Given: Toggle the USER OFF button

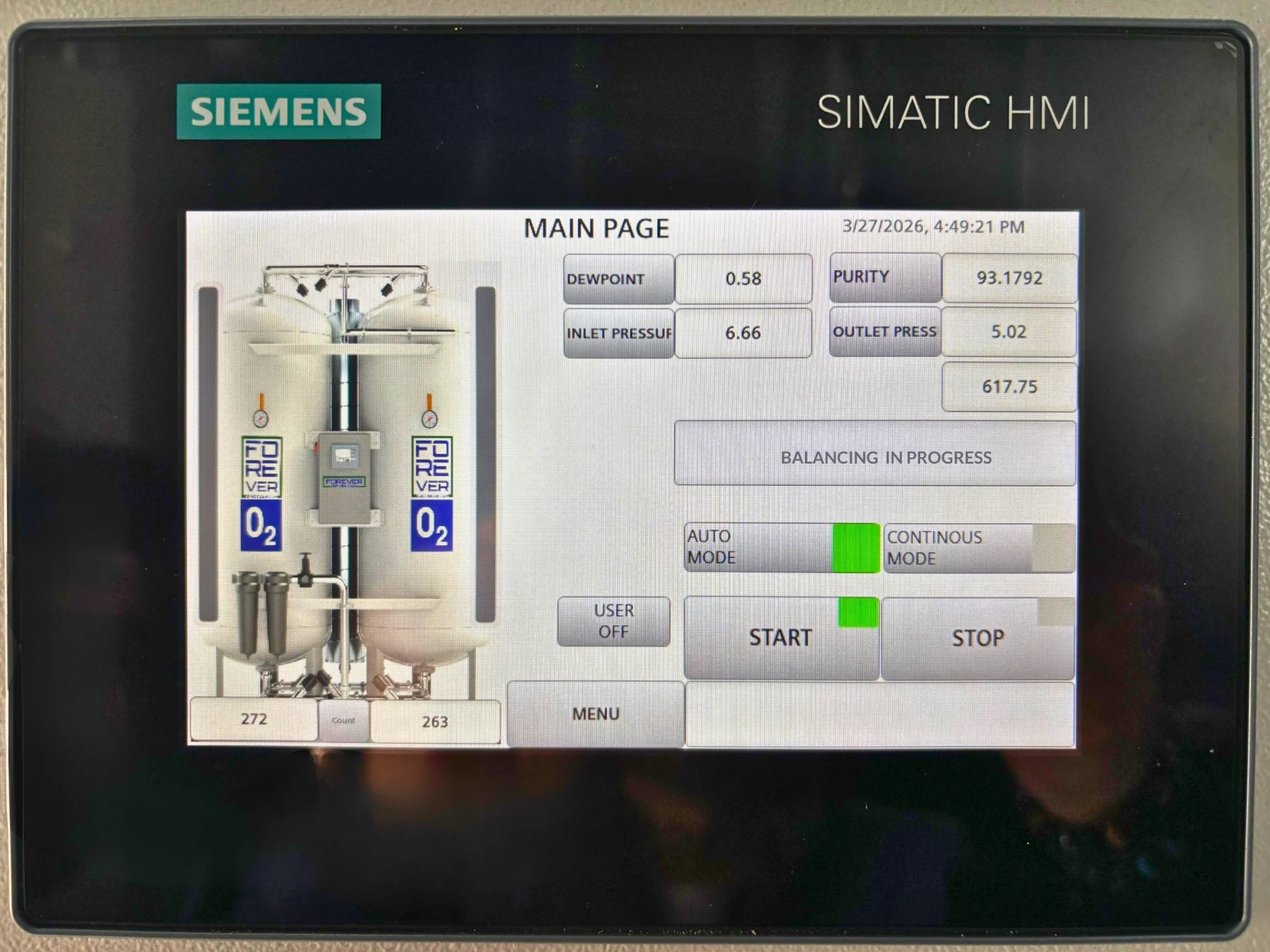Looking at the screenshot, I should click(x=613, y=621).
